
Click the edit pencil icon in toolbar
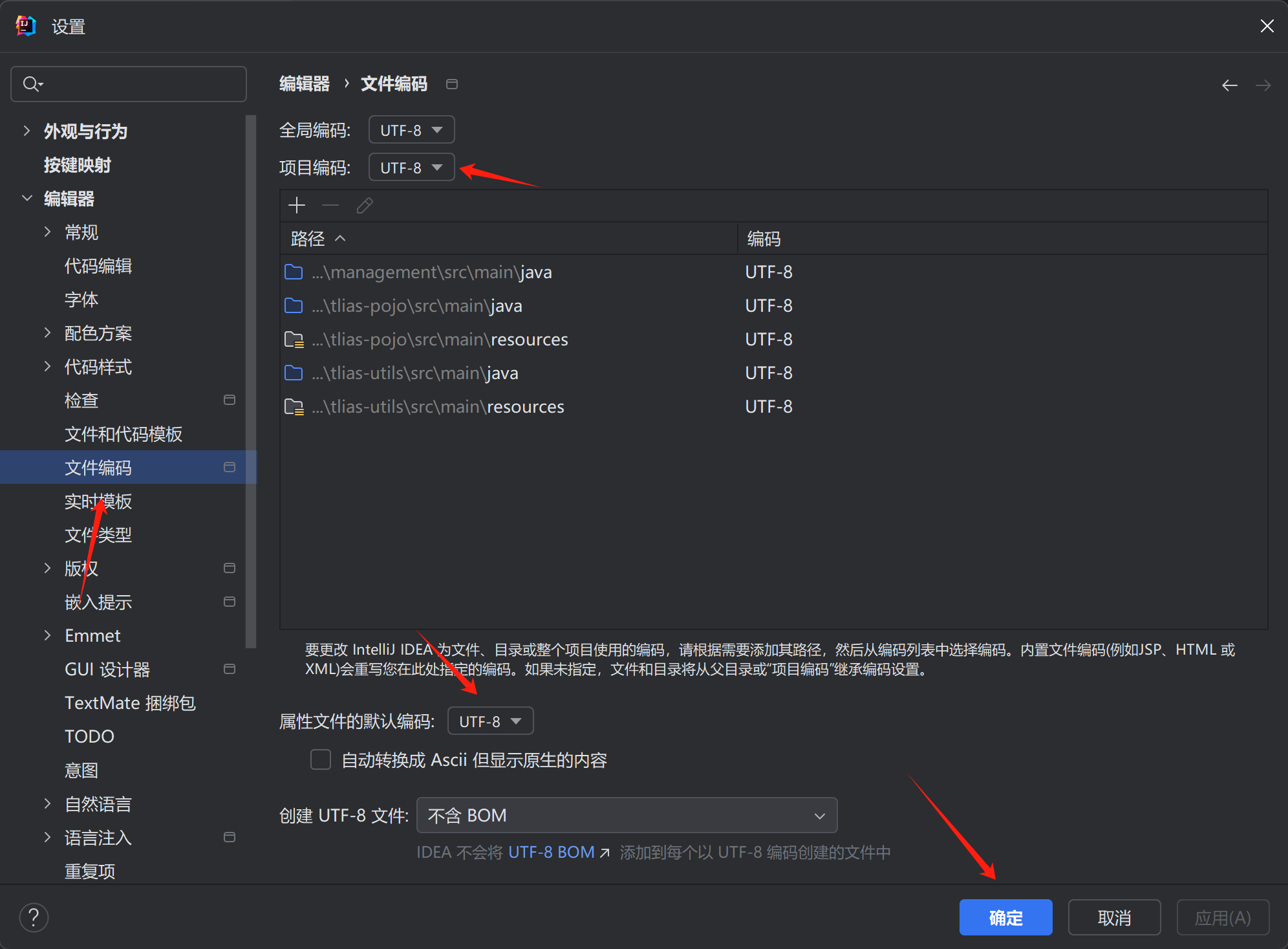click(x=365, y=206)
